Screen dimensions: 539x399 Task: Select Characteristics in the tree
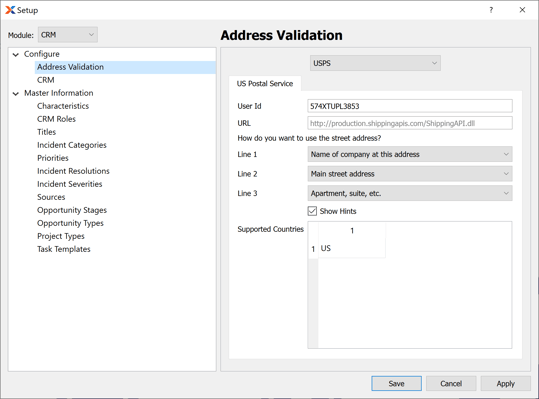pos(63,106)
